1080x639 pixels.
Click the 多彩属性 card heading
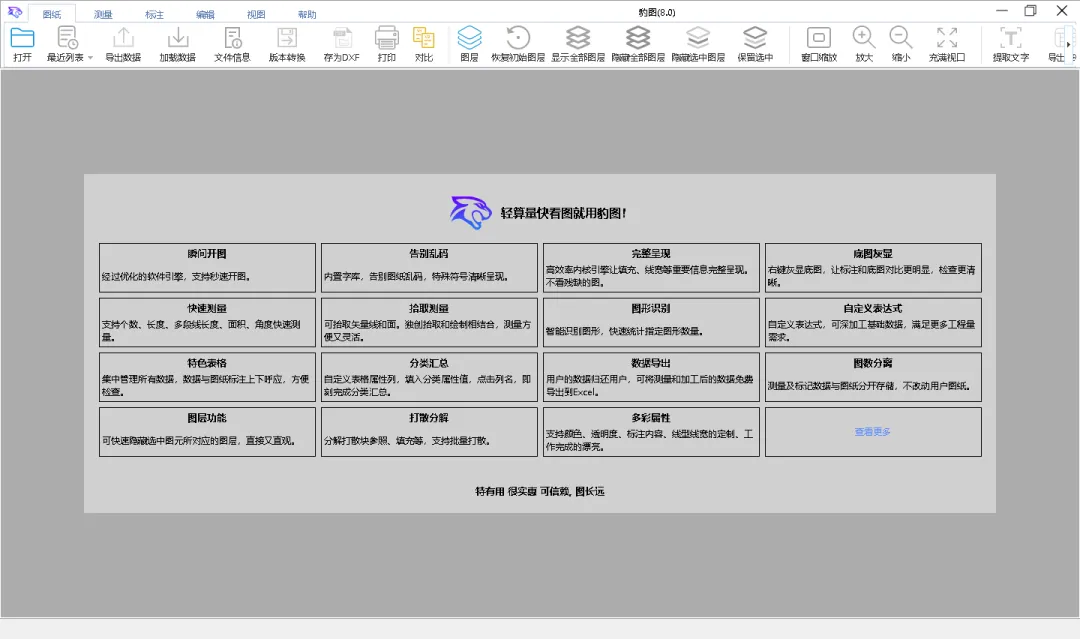pyautogui.click(x=651, y=418)
